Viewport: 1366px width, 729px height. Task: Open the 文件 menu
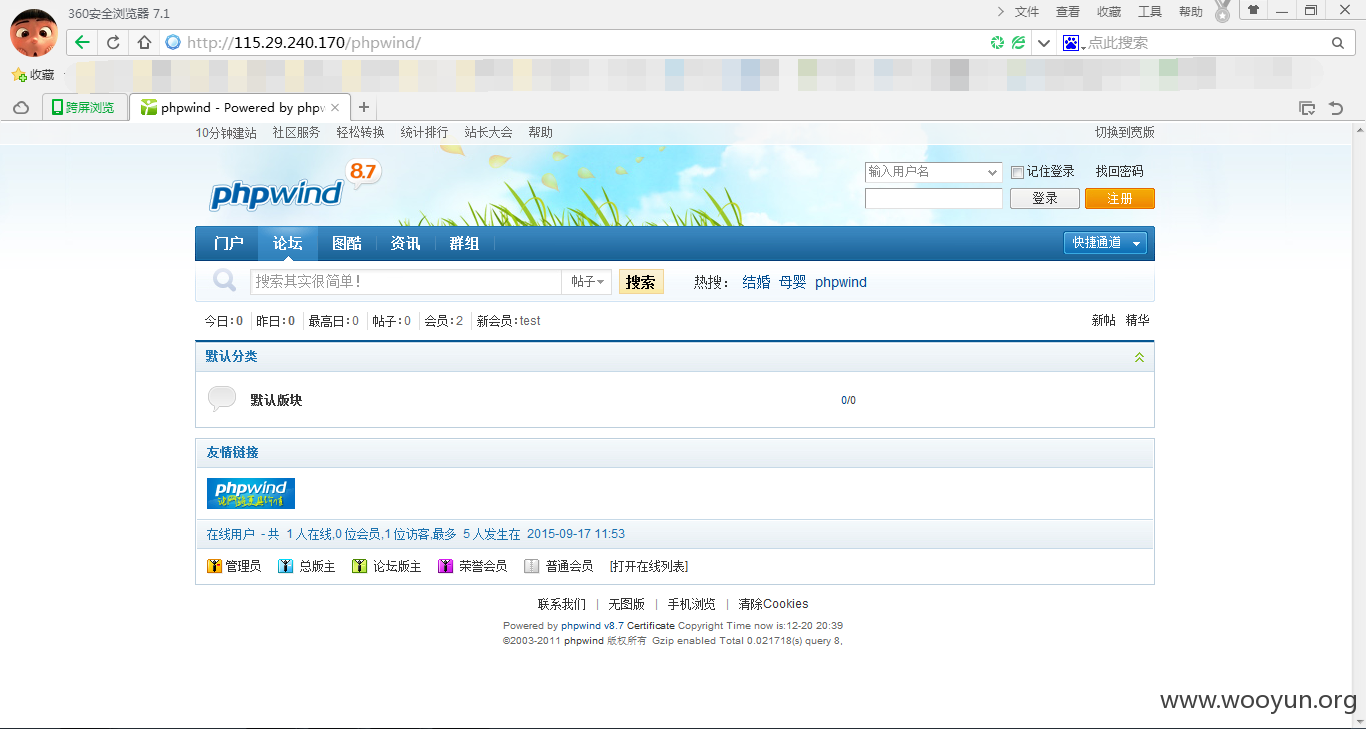tap(1027, 12)
